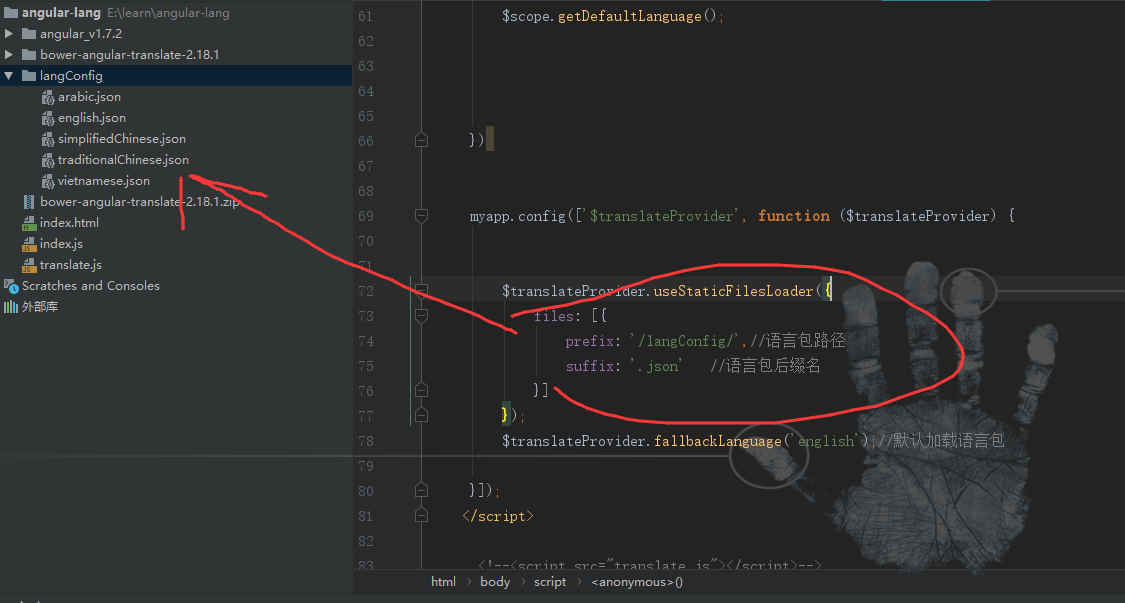Toggle the fold end marker on line 76
The image size is (1125, 603).
[x=421, y=391]
